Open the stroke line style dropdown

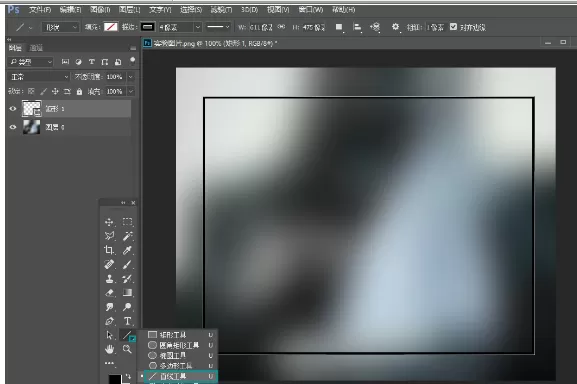point(218,27)
